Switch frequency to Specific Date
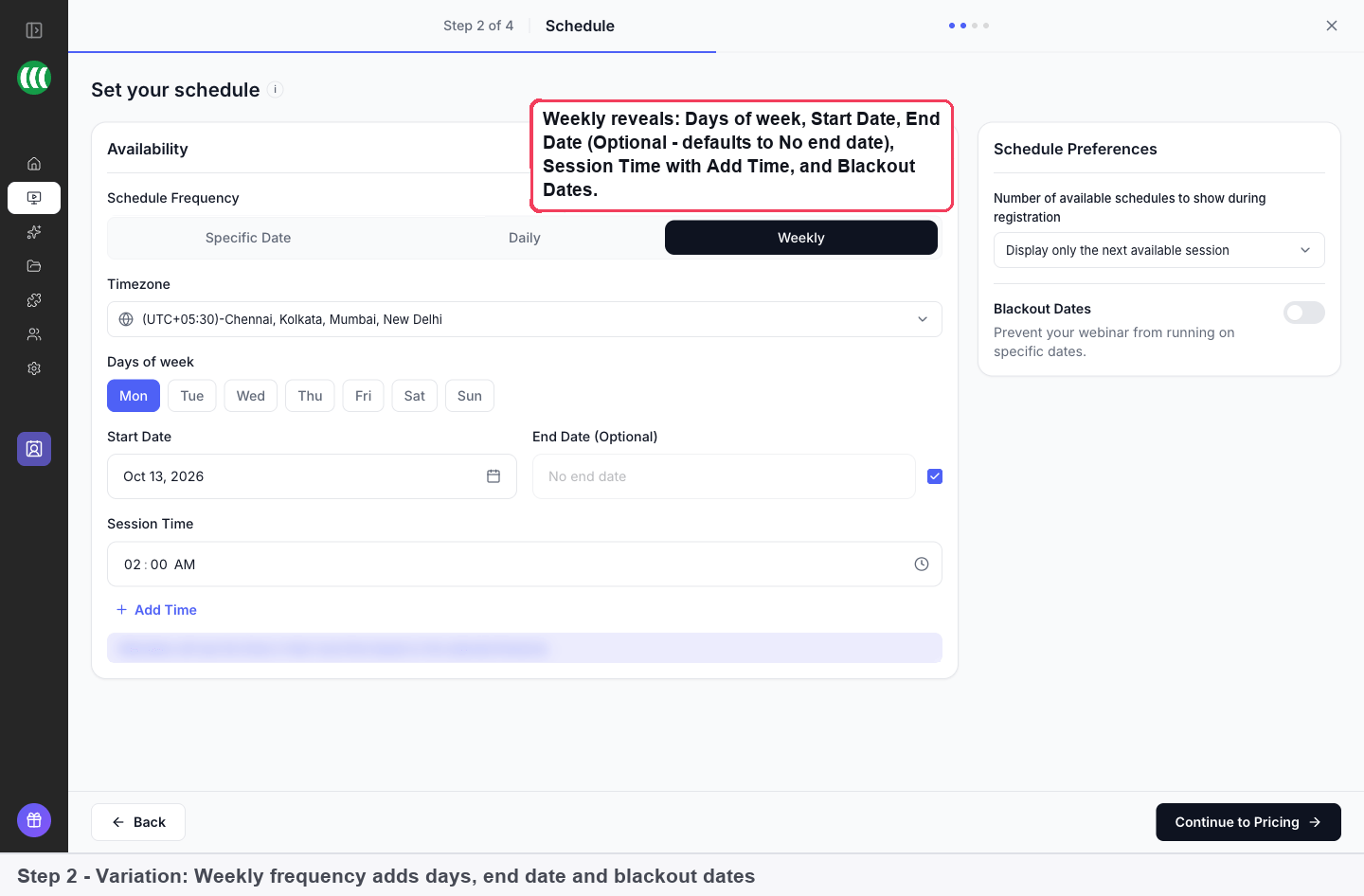 [248, 238]
